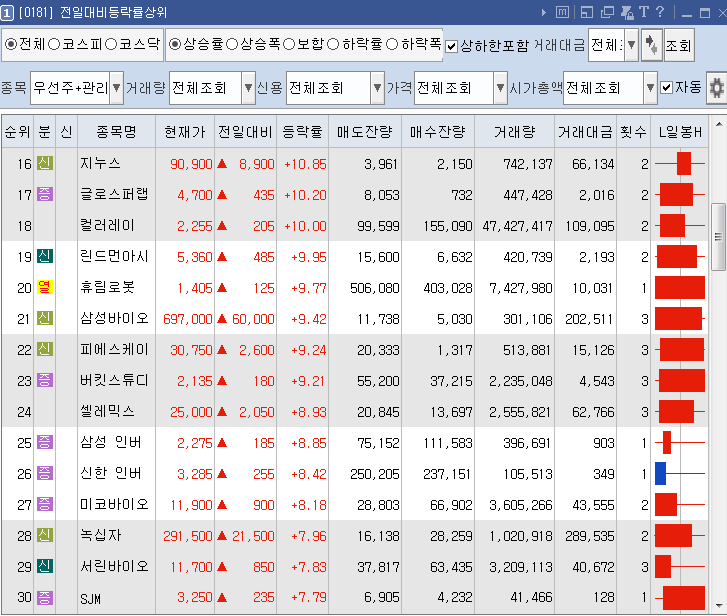
Task: Click the 조회 search button
Action: 679,45
